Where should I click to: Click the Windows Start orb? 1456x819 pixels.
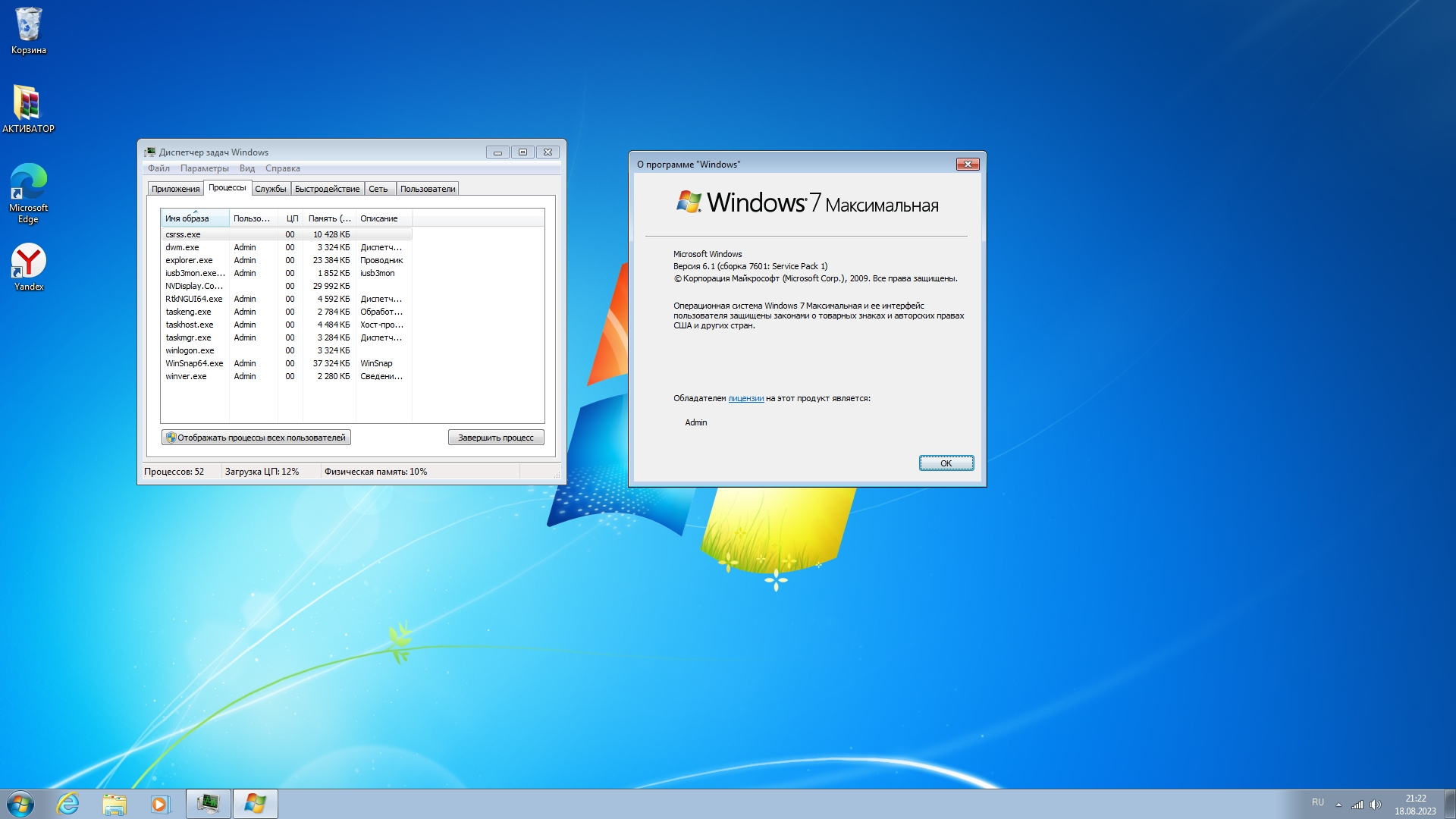[20, 804]
